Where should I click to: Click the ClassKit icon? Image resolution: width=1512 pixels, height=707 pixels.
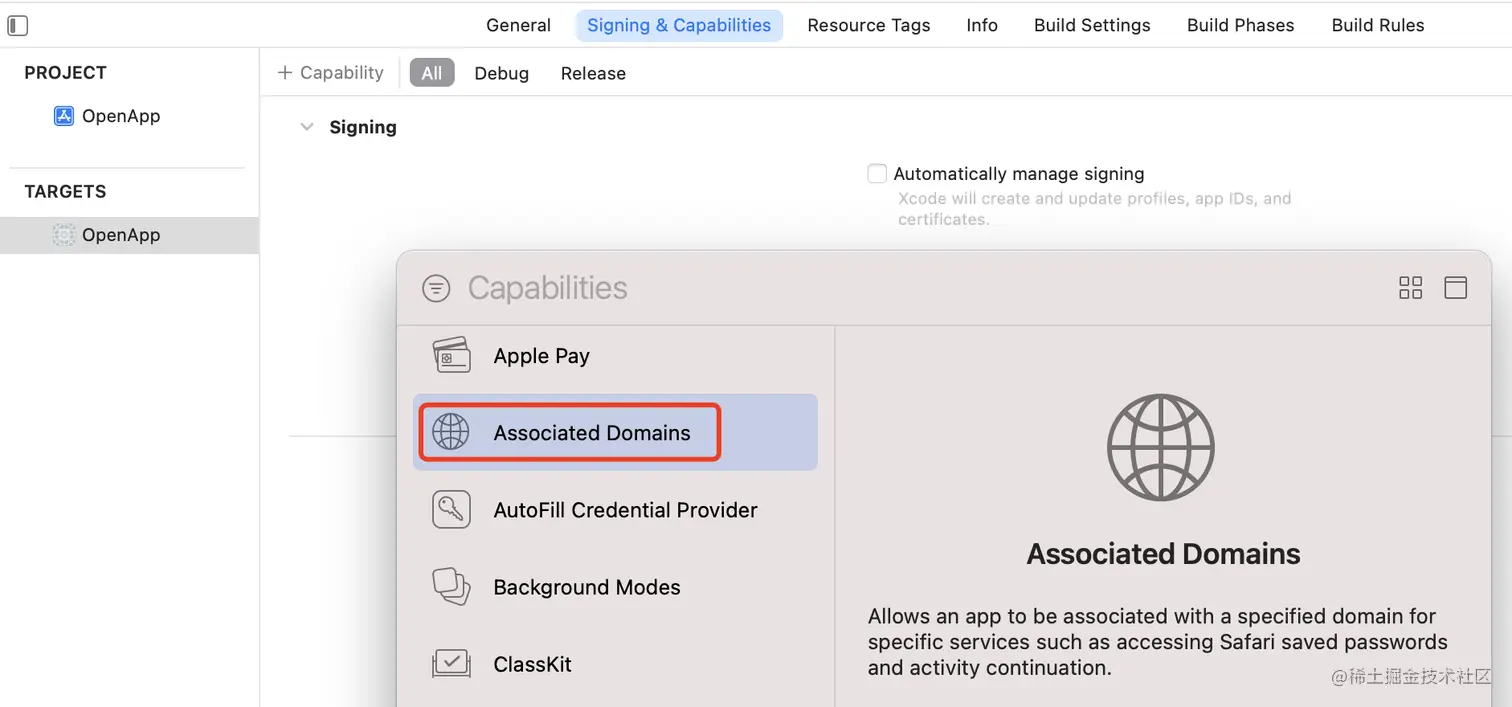click(451, 664)
